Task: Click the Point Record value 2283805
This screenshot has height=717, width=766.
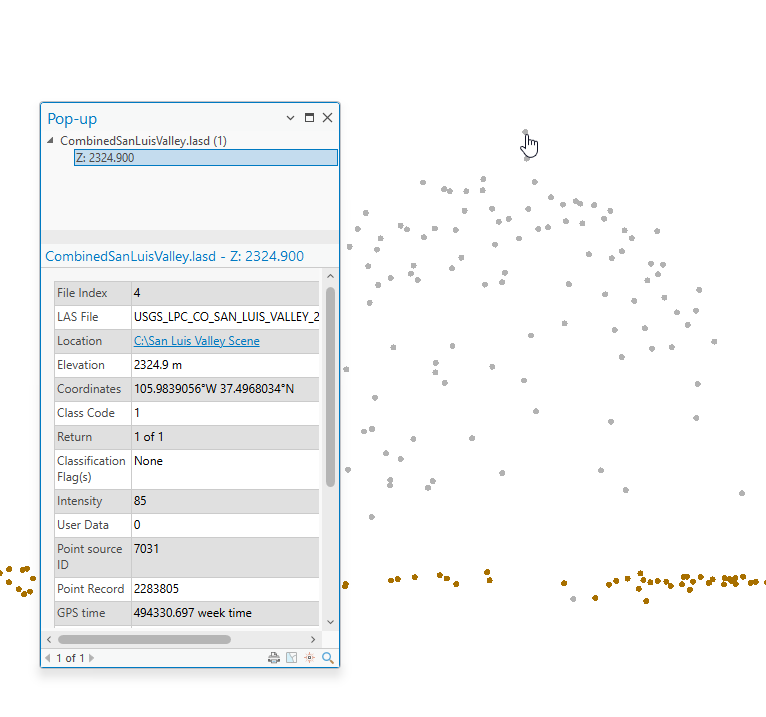Action: tap(156, 589)
